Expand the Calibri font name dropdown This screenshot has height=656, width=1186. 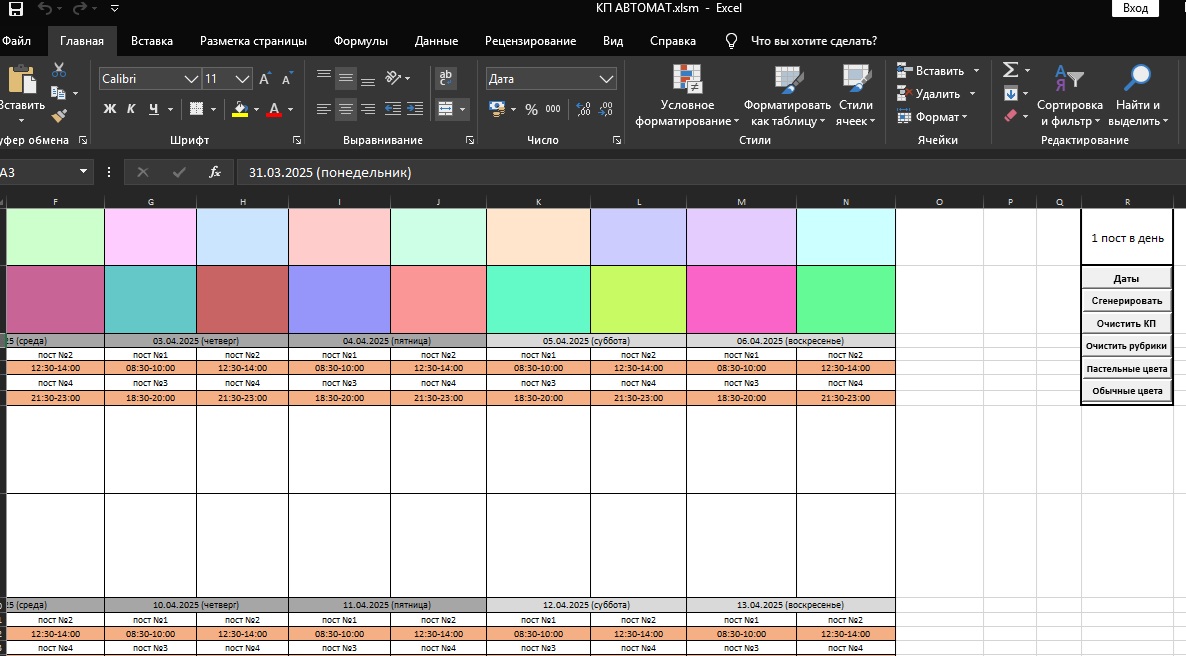click(x=191, y=79)
